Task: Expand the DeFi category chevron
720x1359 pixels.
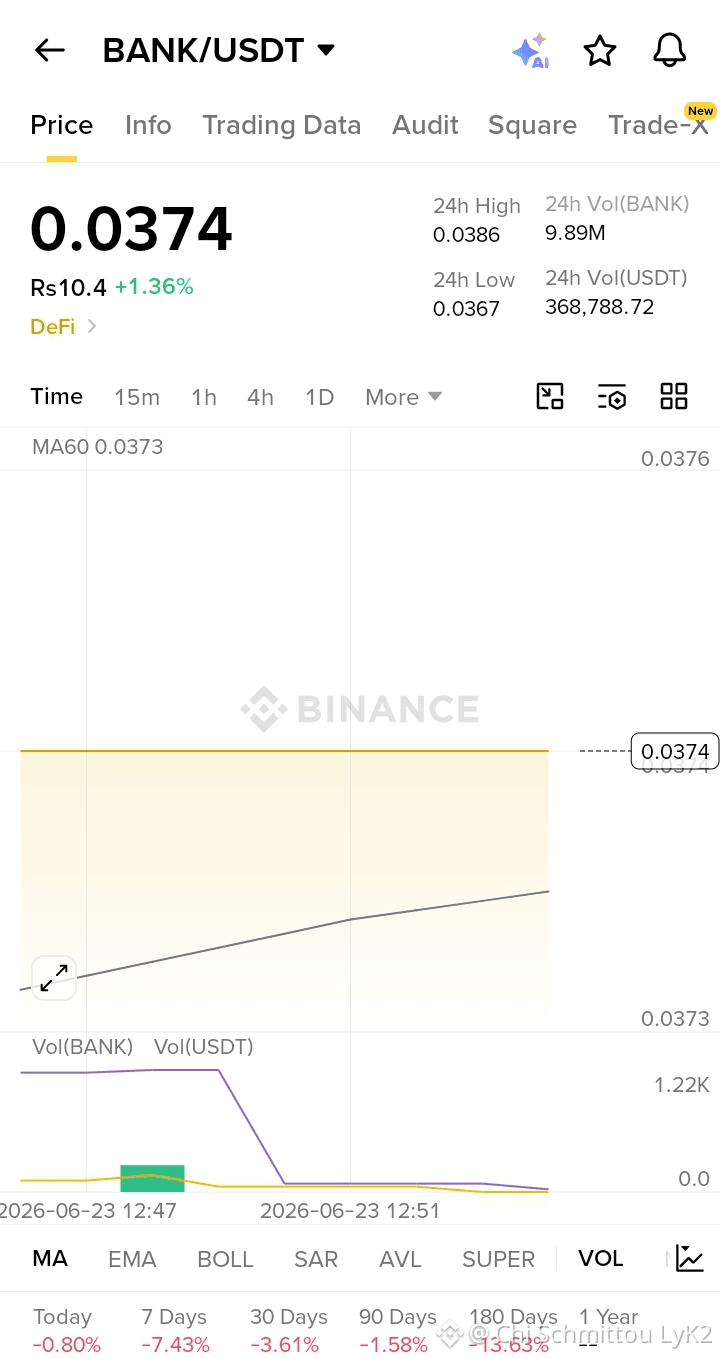Action: pyautogui.click(x=92, y=326)
